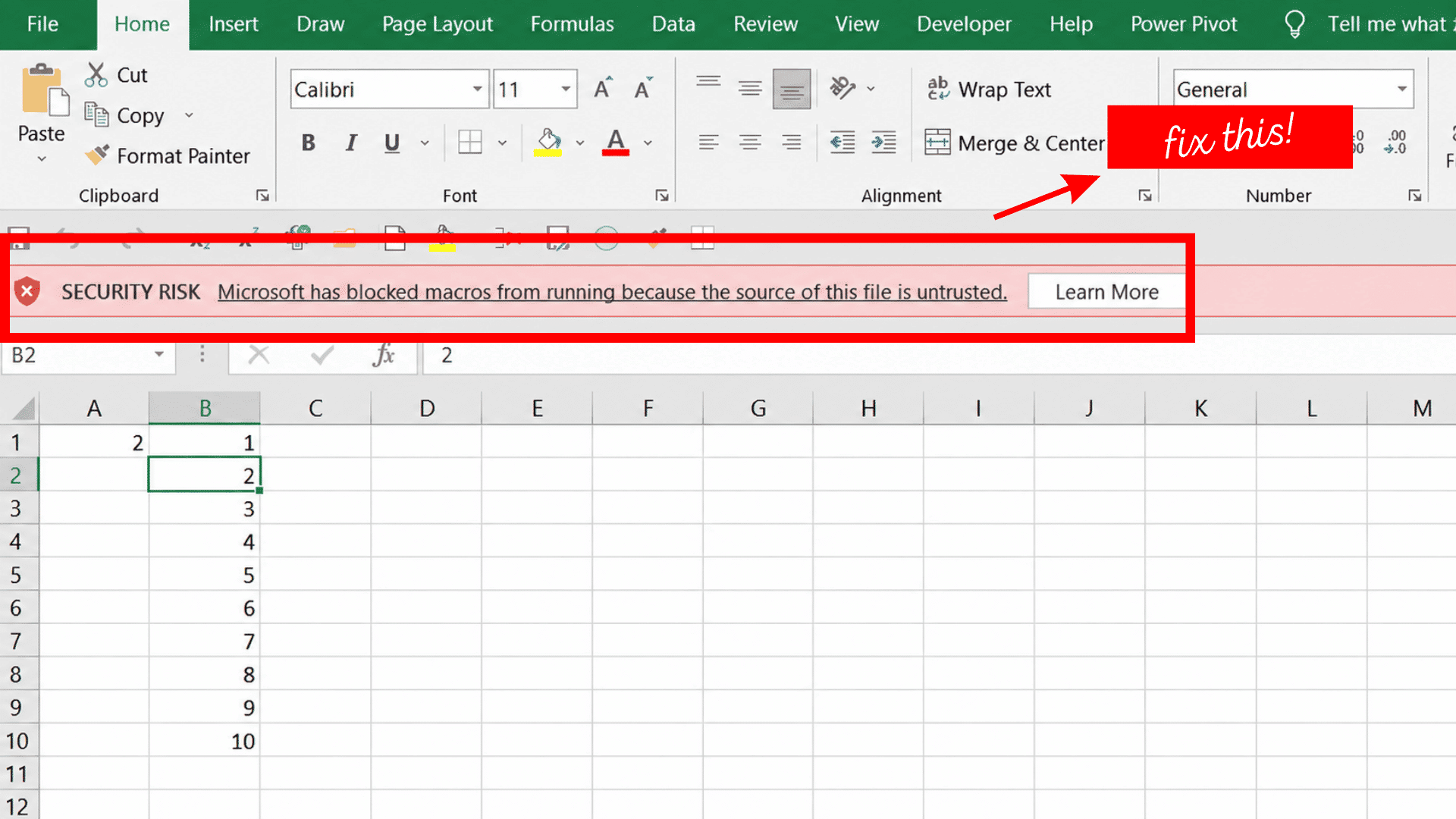1456x819 pixels.
Task: Click the Tell me lightbulb icon
Action: click(1294, 24)
